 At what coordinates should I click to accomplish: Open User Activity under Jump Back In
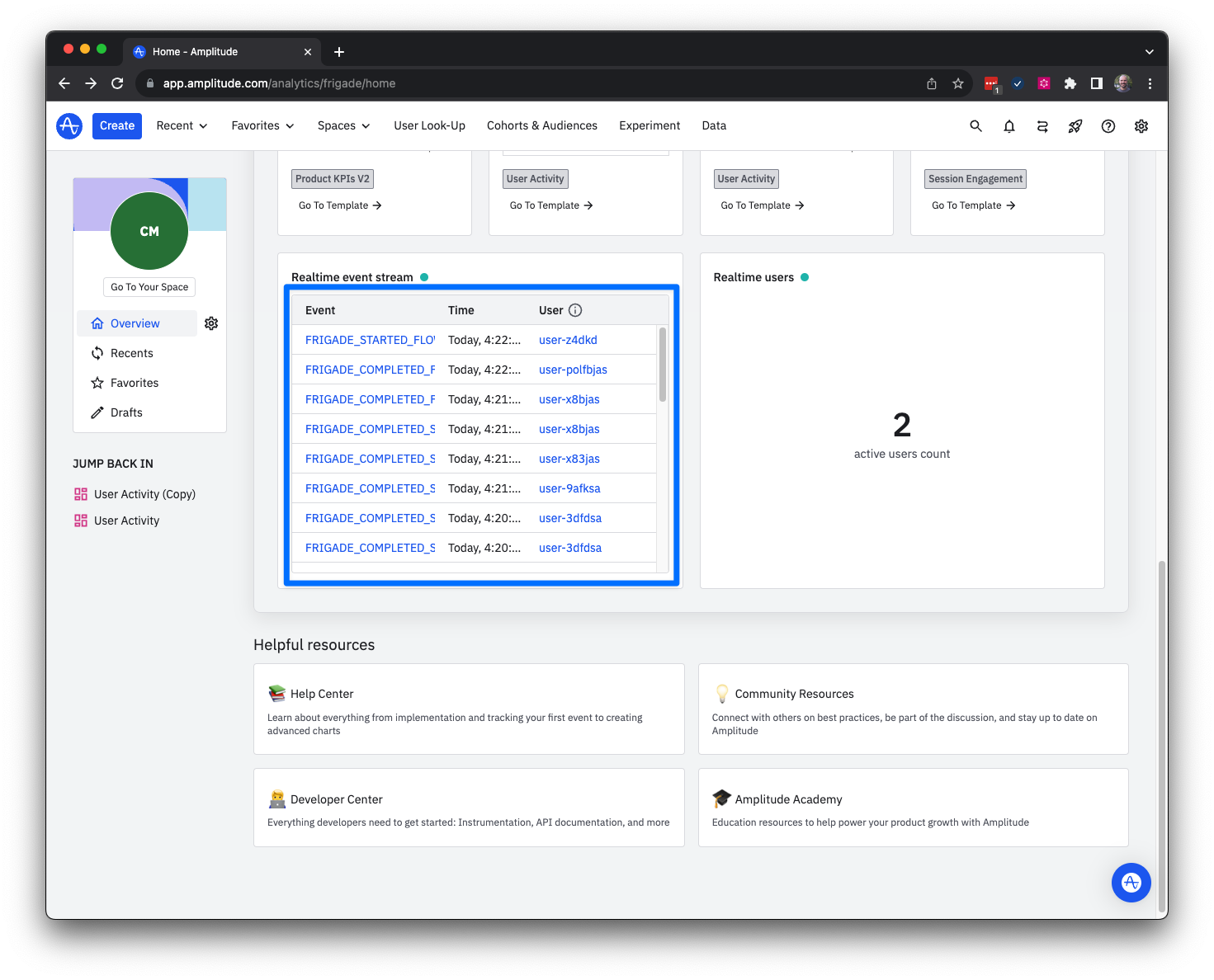(117, 521)
